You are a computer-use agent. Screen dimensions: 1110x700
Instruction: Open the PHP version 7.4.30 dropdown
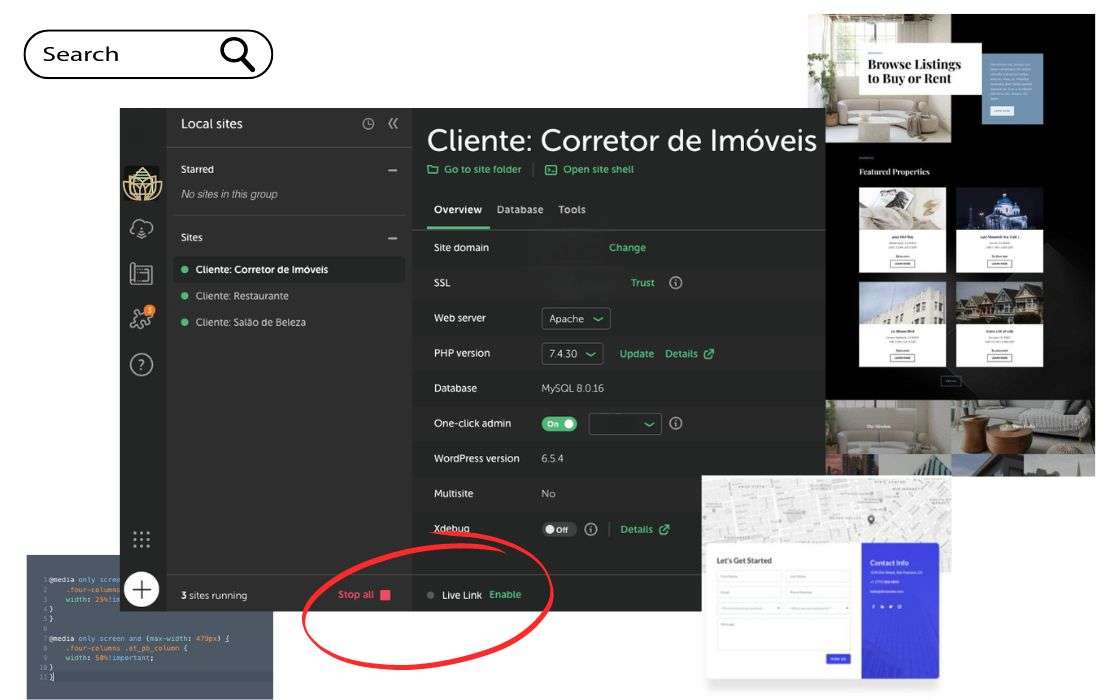point(572,353)
